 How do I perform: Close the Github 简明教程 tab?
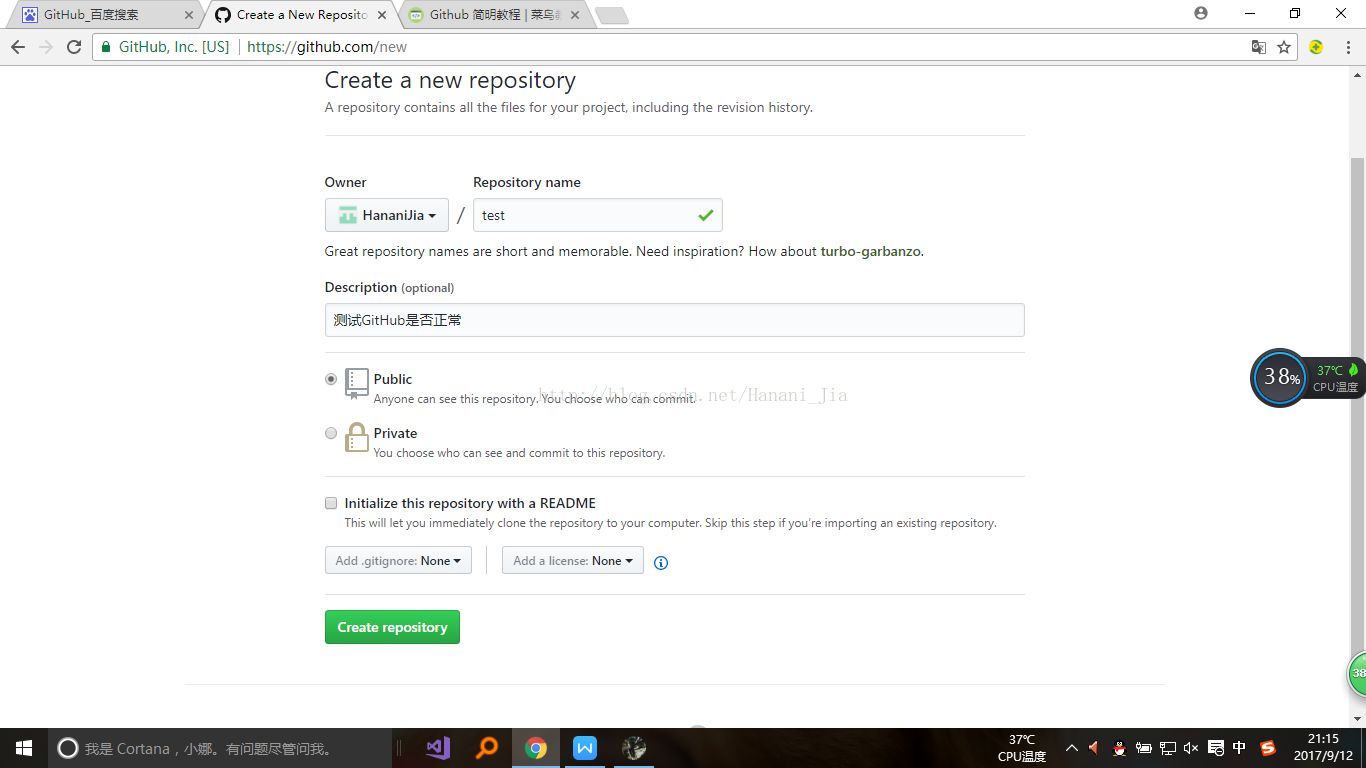575,15
